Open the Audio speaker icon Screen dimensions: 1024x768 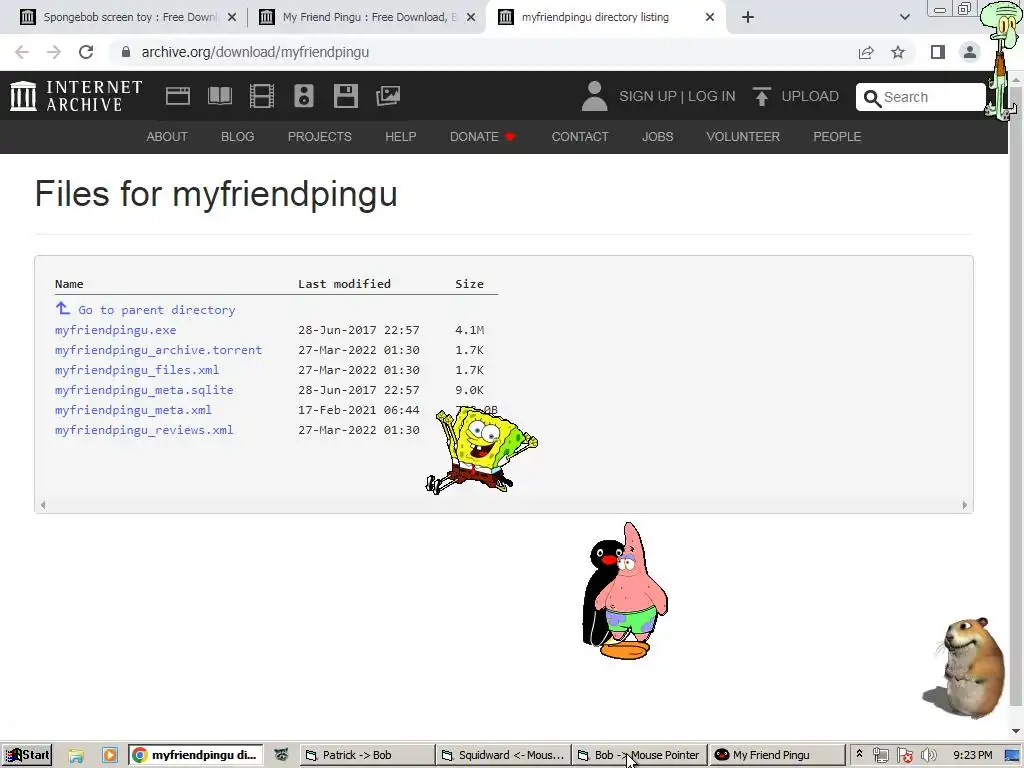304,96
